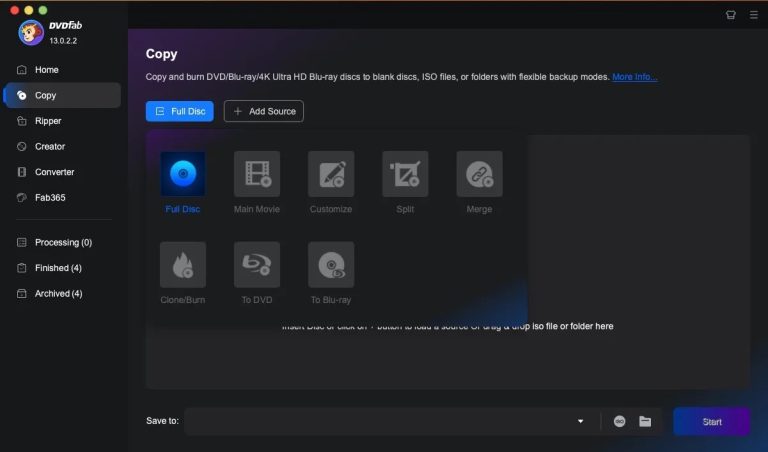
Task: Open the output folder browse icon
Action: (x=645, y=421)
